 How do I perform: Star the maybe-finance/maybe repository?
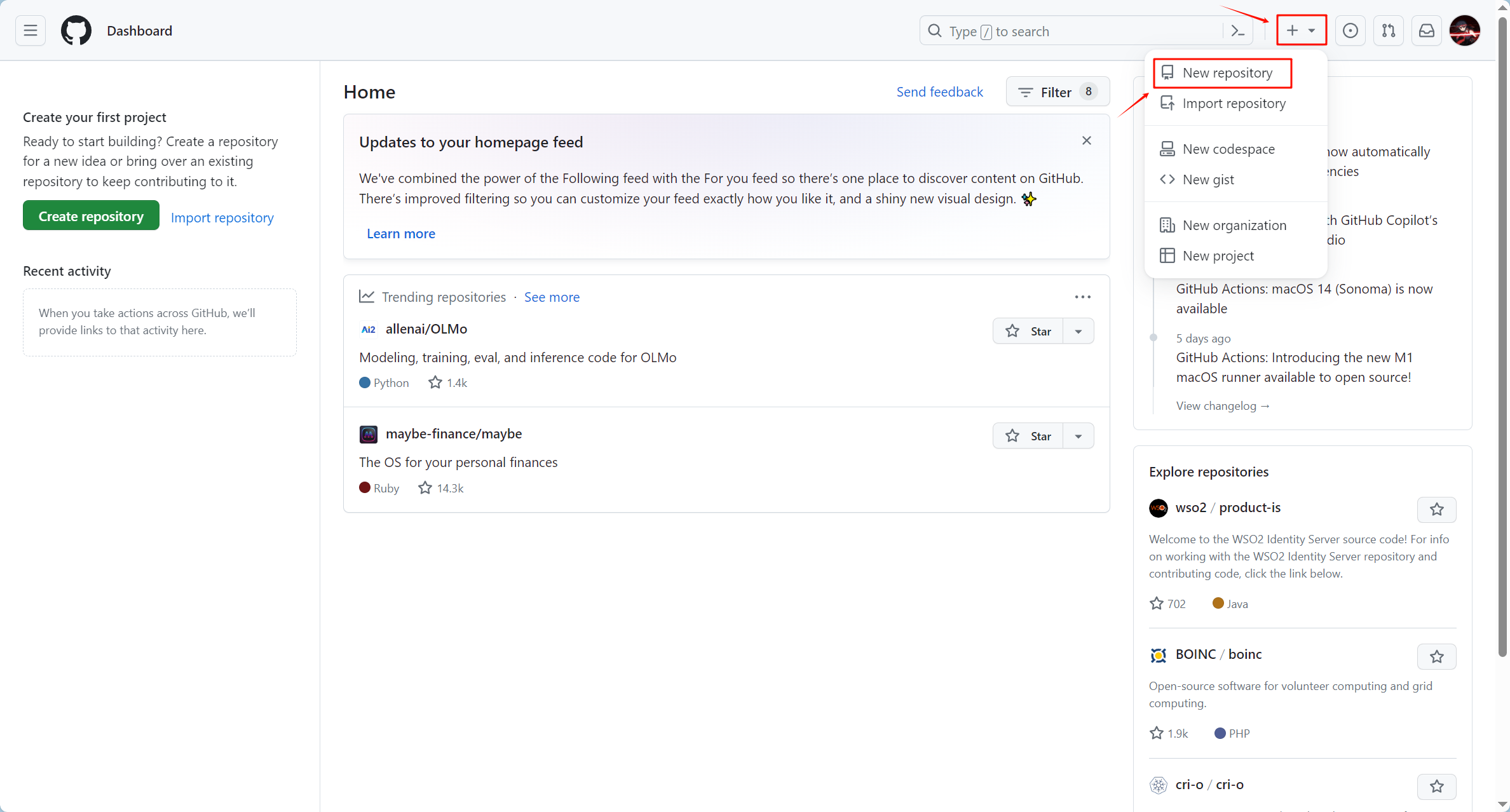tap(1028, 436)
